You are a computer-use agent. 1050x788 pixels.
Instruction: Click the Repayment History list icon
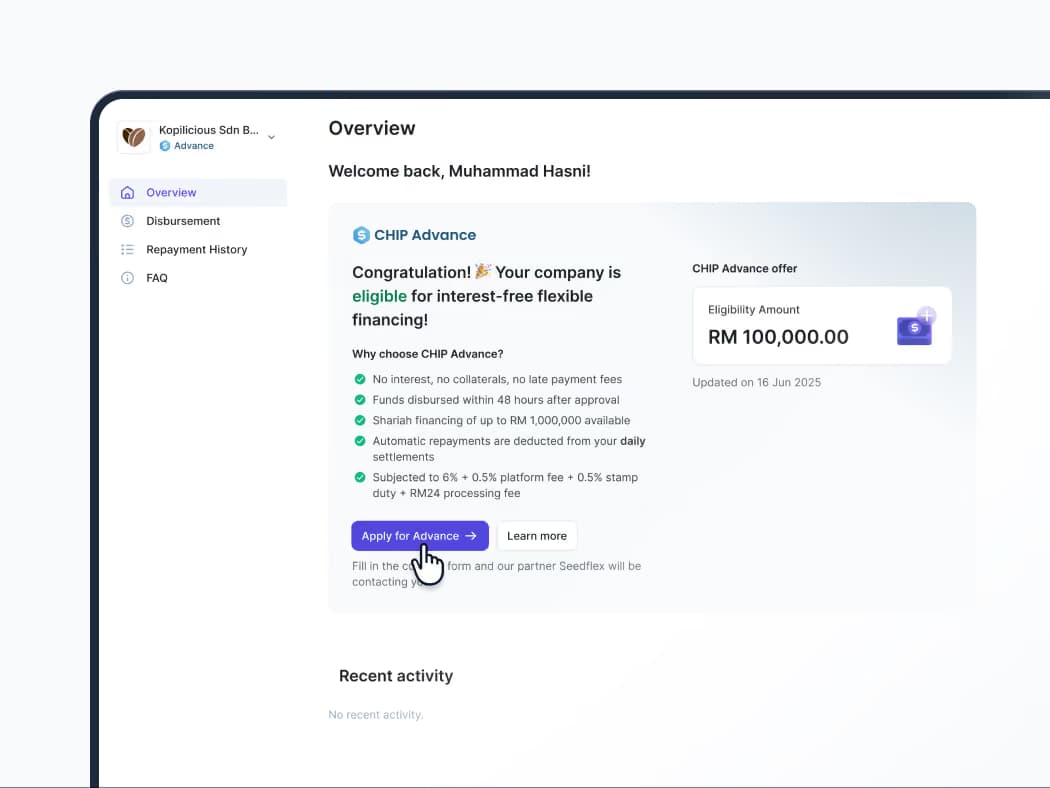(x=127, y=250)
